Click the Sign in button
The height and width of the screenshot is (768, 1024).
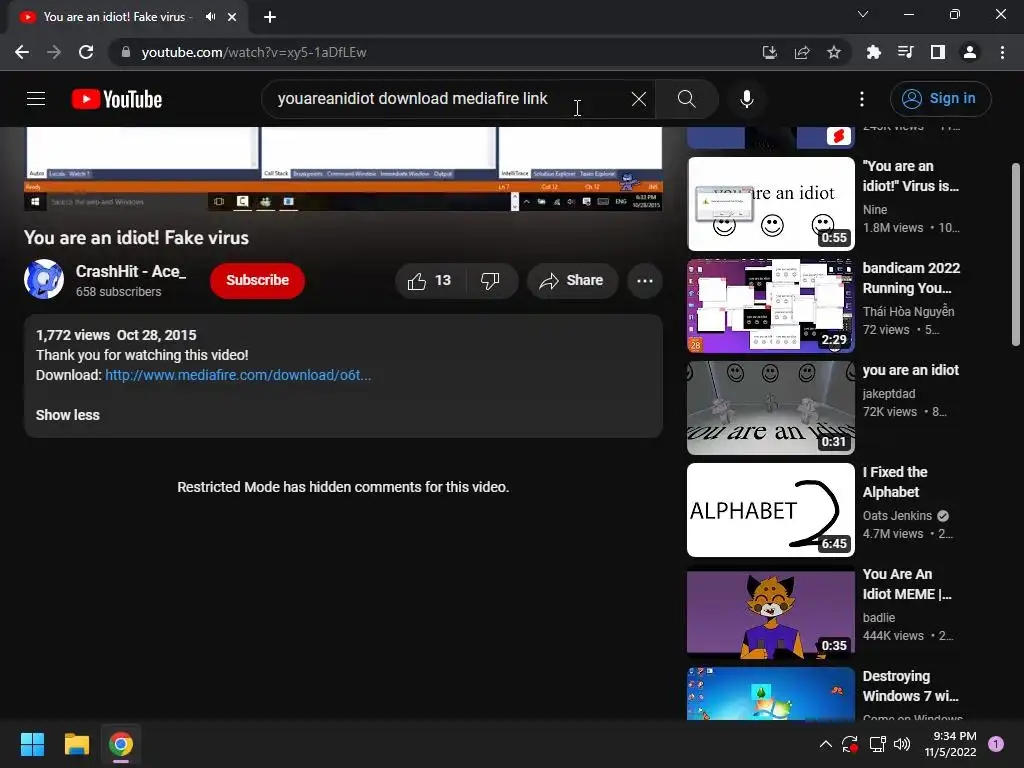tap(940, 99)
